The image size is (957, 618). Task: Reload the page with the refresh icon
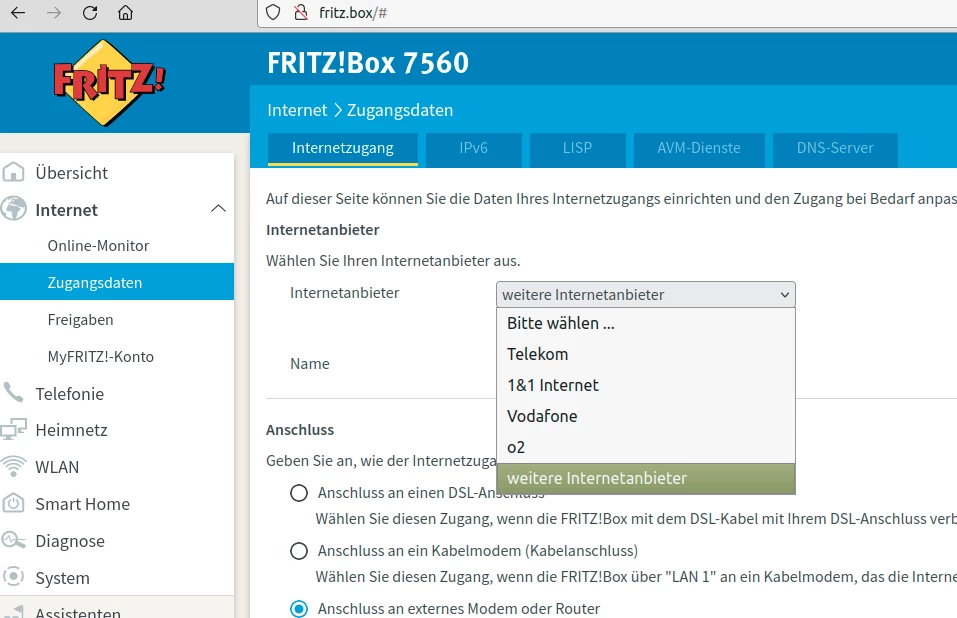90,13
